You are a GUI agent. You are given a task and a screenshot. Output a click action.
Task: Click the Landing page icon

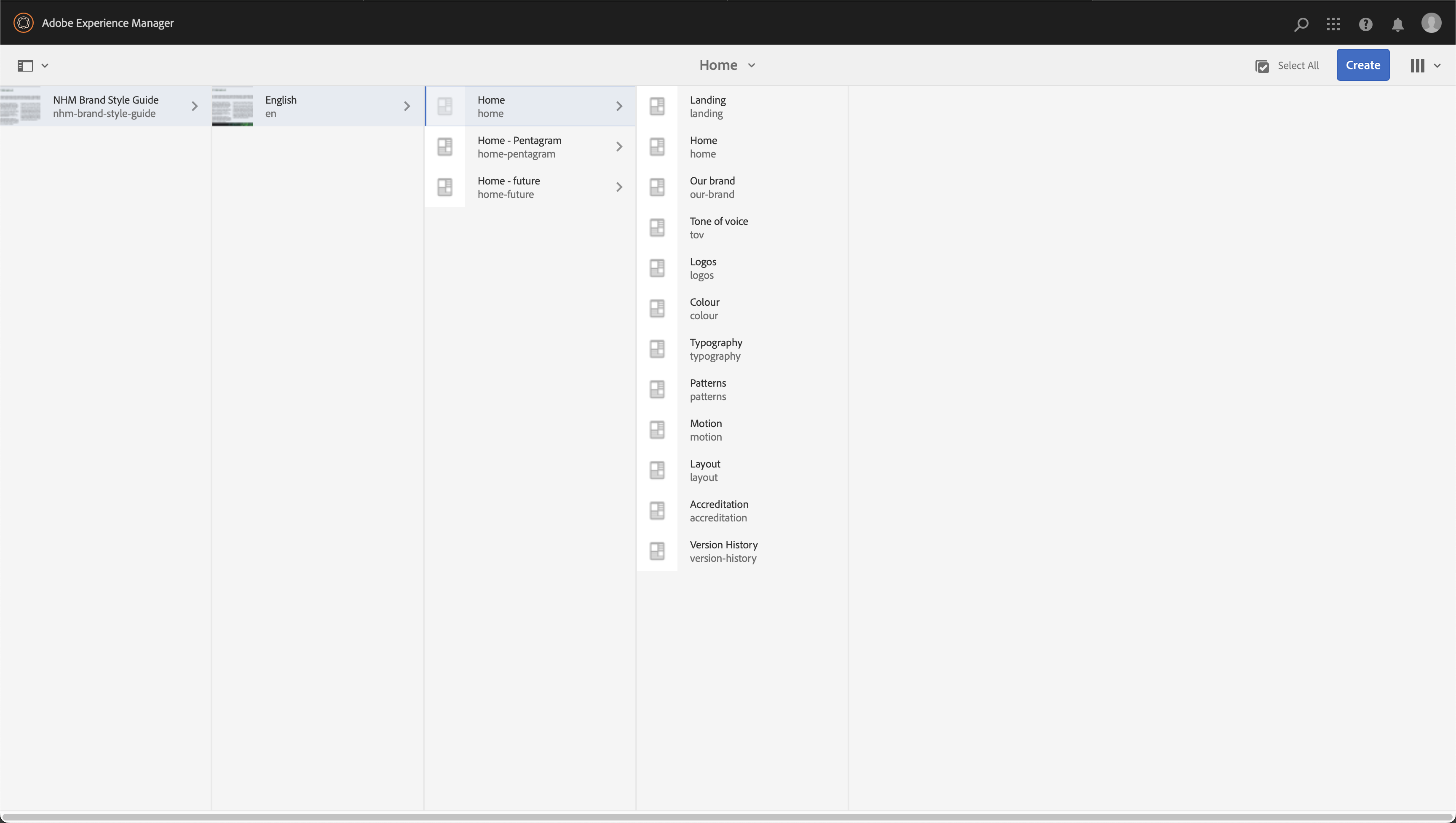tap(657, 106)
